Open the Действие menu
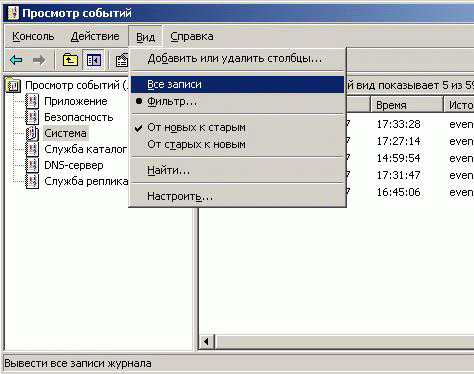 point(95,36)
